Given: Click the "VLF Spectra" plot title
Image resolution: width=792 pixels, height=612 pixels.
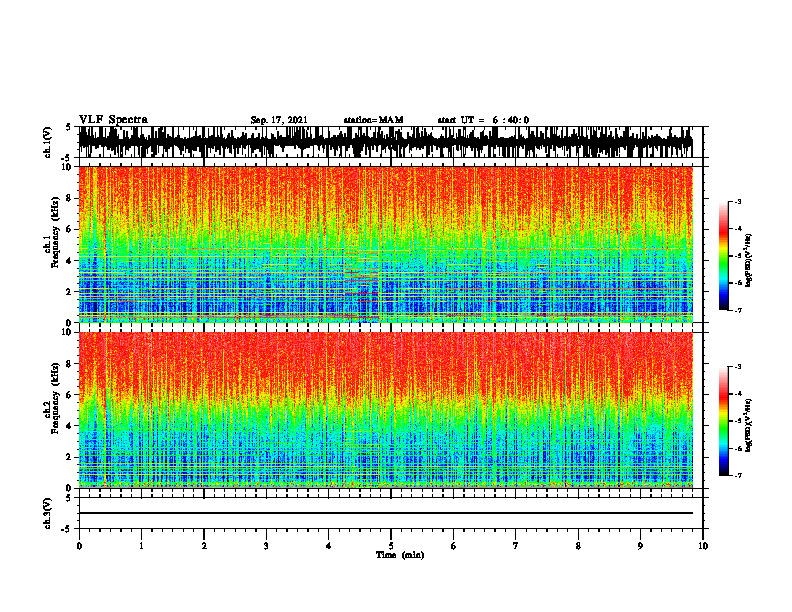Looking at the screenshot, I should coord(113,120).
